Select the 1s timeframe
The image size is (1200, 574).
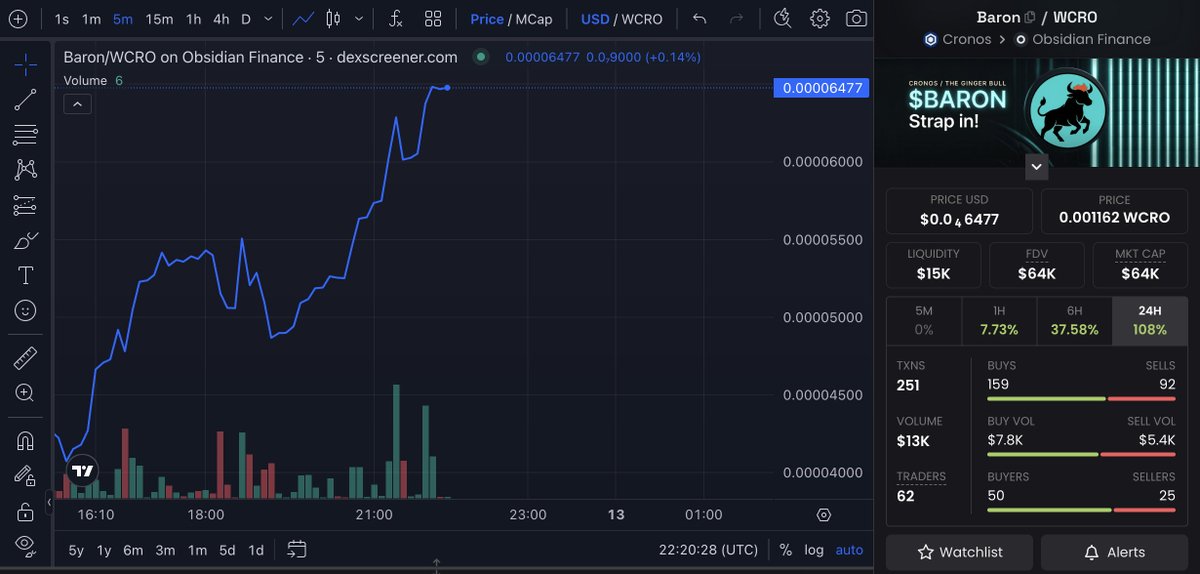pos(62,19)
